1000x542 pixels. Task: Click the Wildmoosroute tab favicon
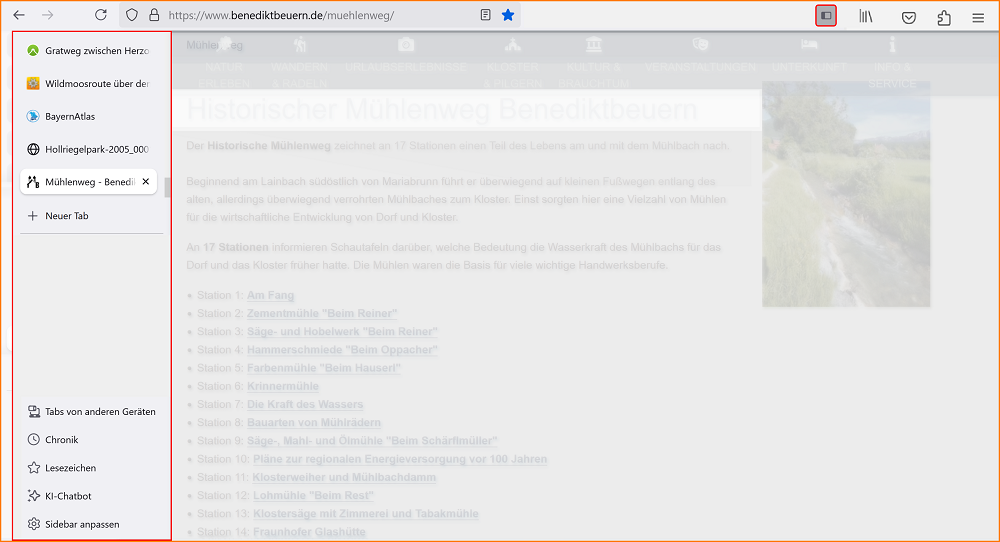pyautogui.click(x=33, y=84)
